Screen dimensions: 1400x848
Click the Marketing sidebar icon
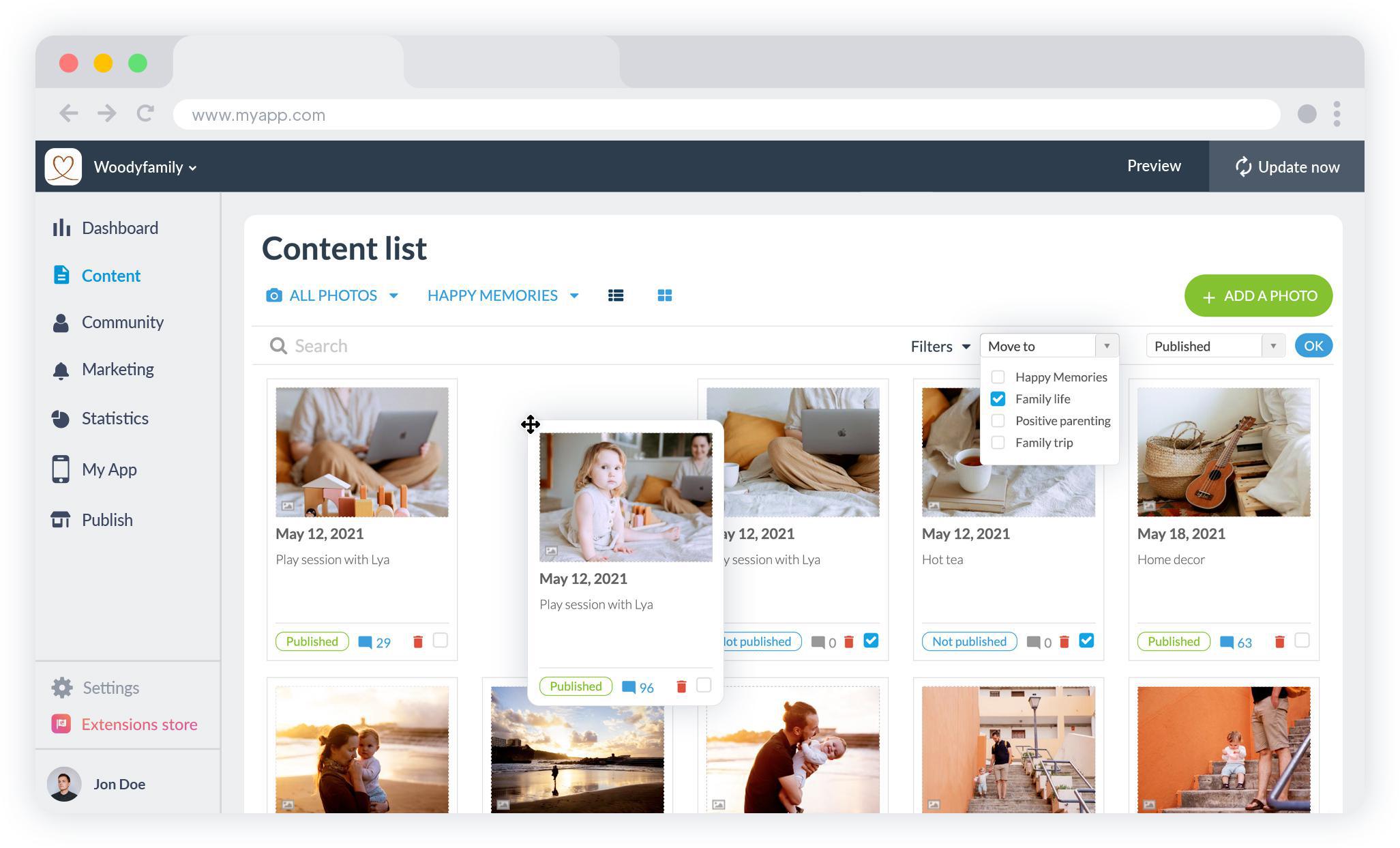(60, 370)
